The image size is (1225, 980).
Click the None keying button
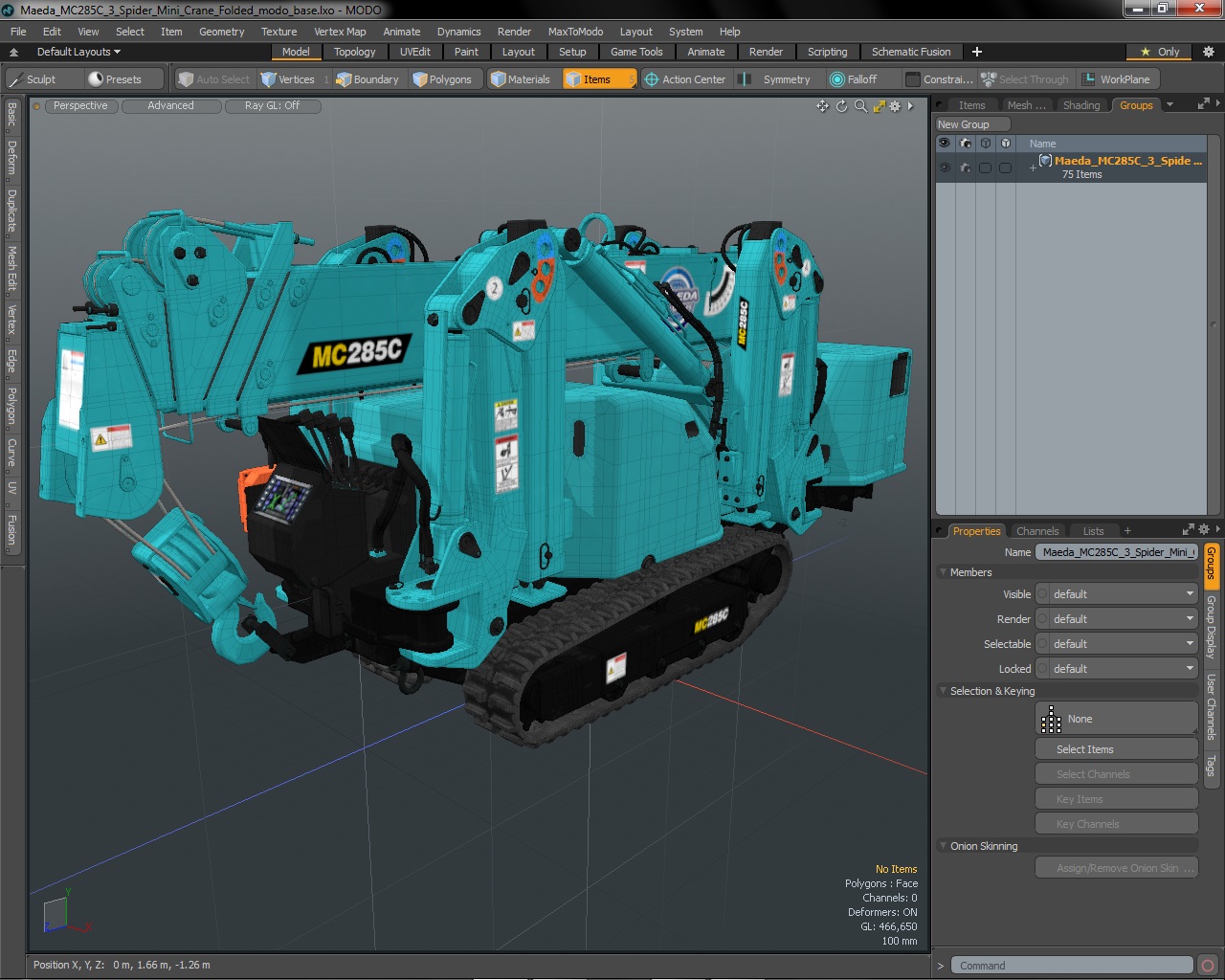1117,719
